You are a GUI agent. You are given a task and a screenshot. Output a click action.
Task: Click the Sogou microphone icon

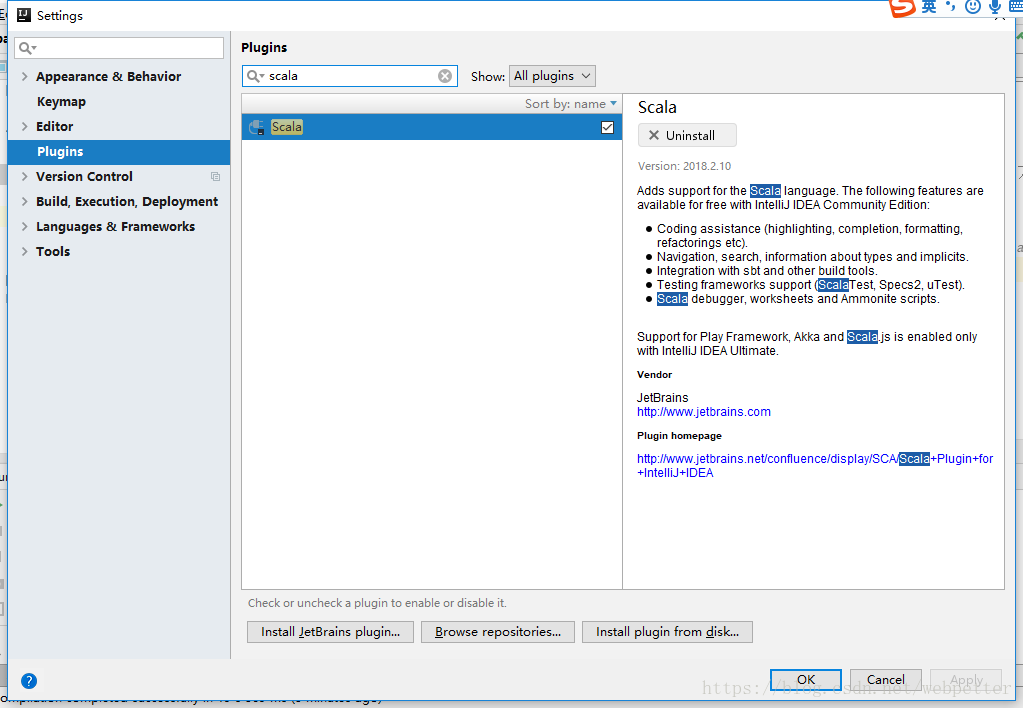coord(995,7)
